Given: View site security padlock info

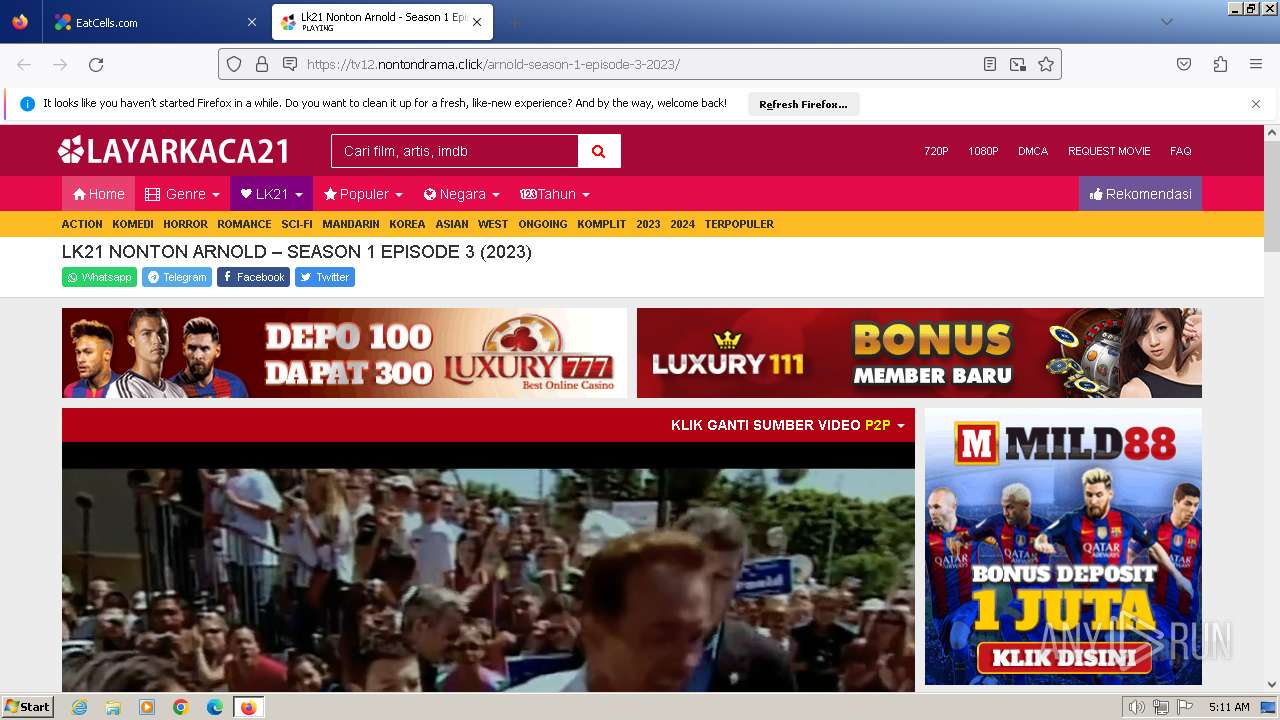Looking at the screenshot, I should (x=262, y=64).
